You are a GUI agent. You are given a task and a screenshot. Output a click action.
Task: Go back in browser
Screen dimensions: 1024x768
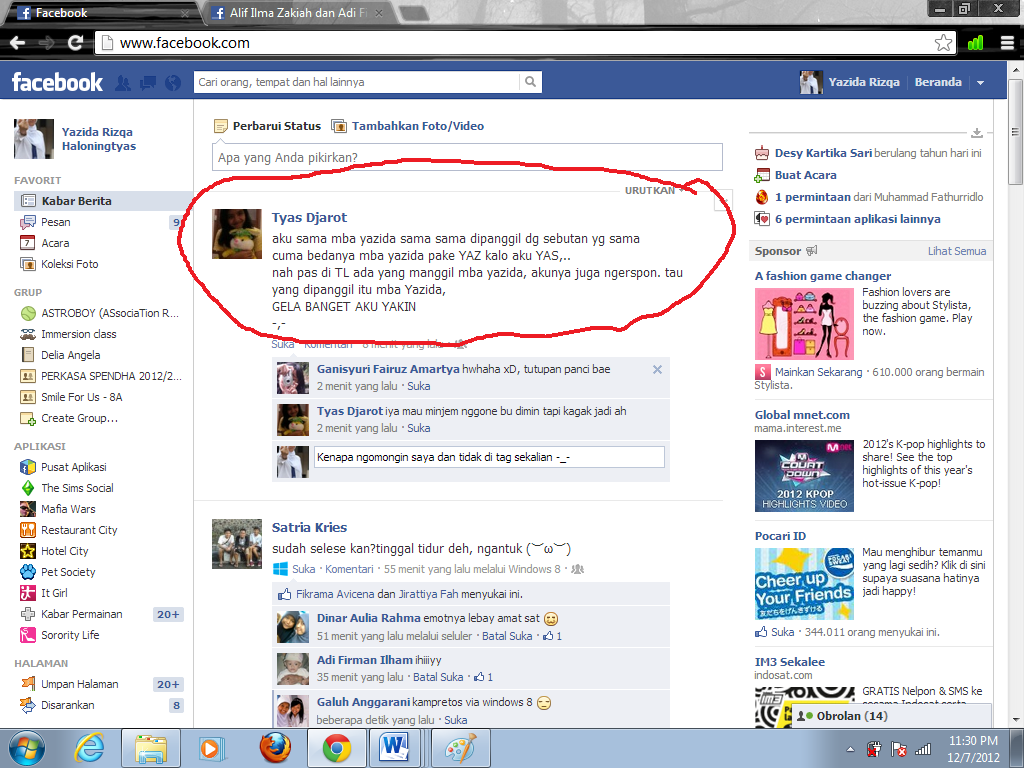pos(18,43)
